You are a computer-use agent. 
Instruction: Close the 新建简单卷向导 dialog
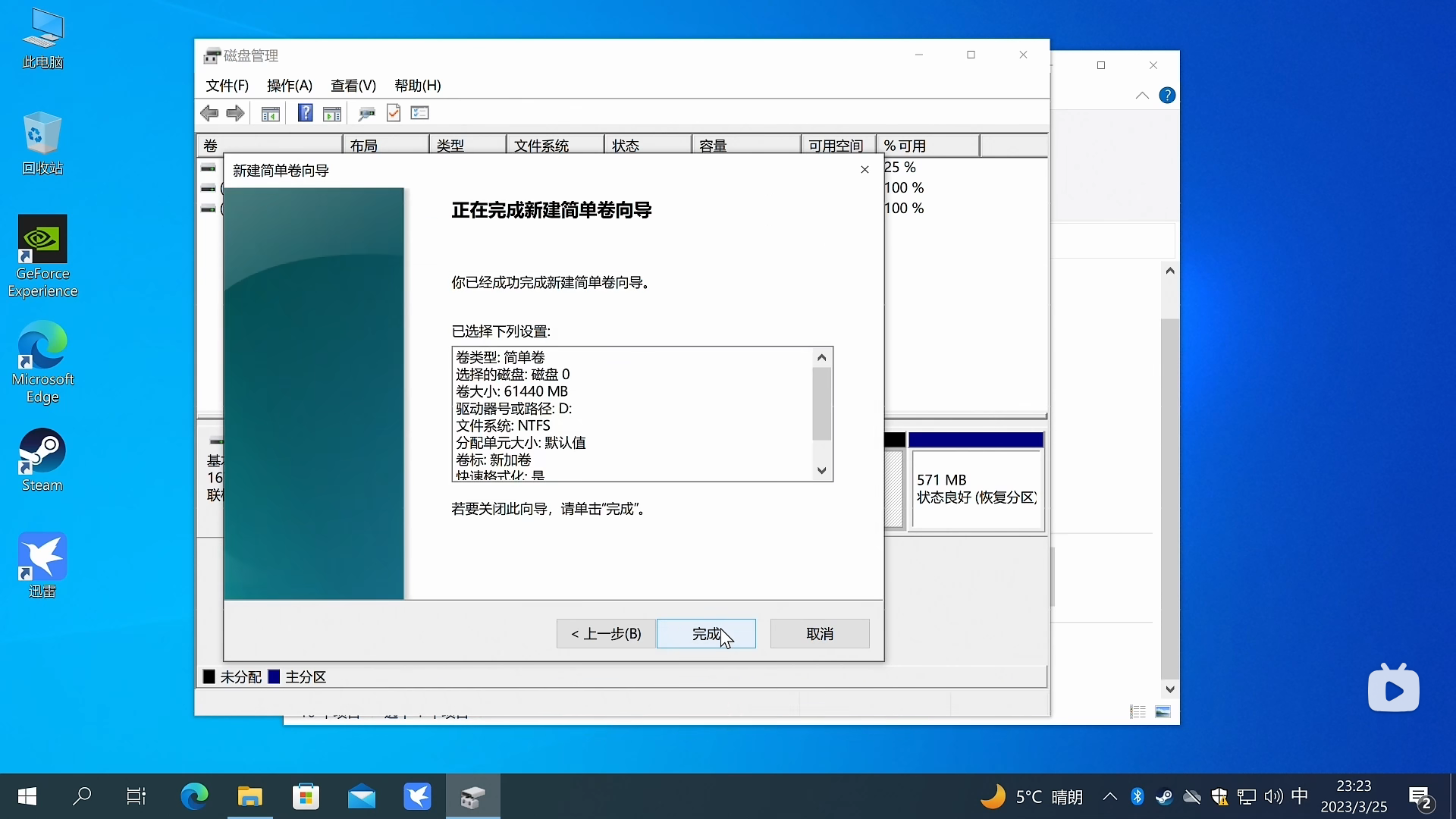click(864, 169)
